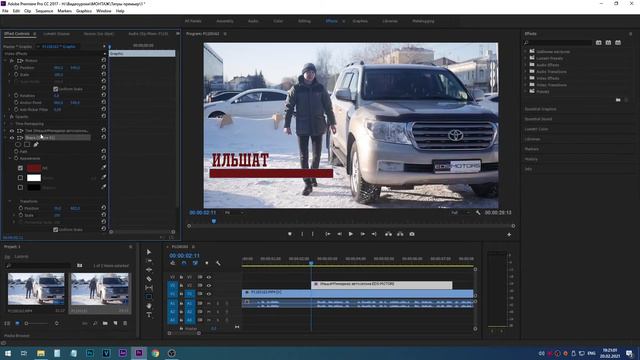Viewport: 640px width, 360px height.
Task: Click Extract button in Program monitor
Action: 400,234
